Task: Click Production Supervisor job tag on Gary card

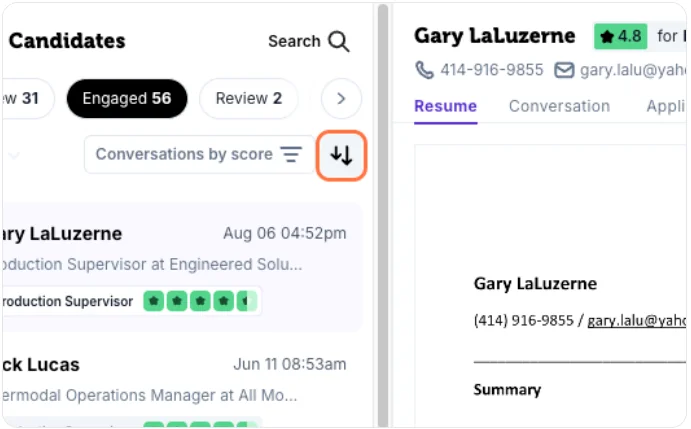Action: [67, 301]
